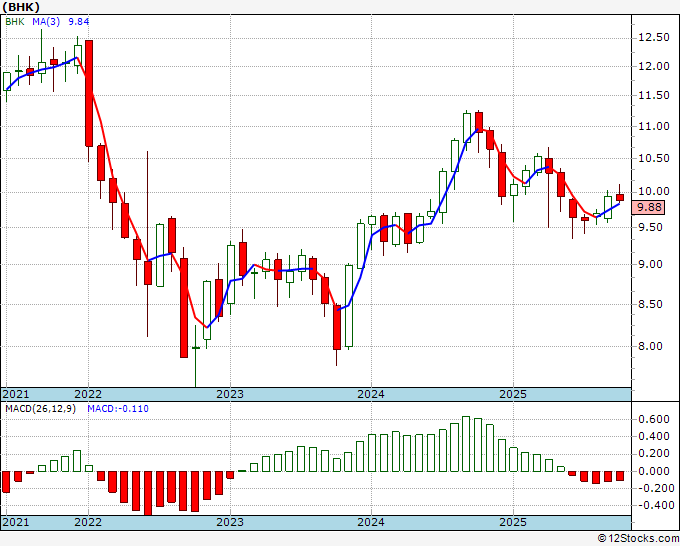Click the lowest red MACD histogram bar

148,494
